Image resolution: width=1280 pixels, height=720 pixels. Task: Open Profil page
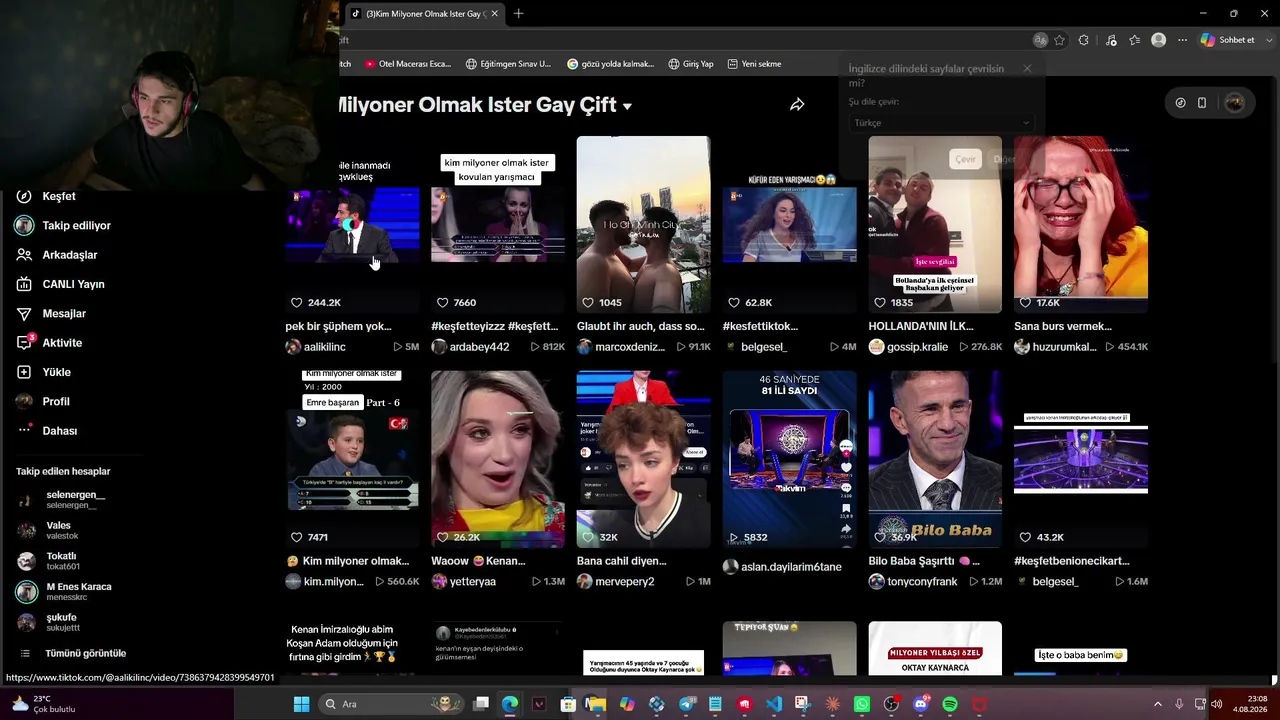43,401
